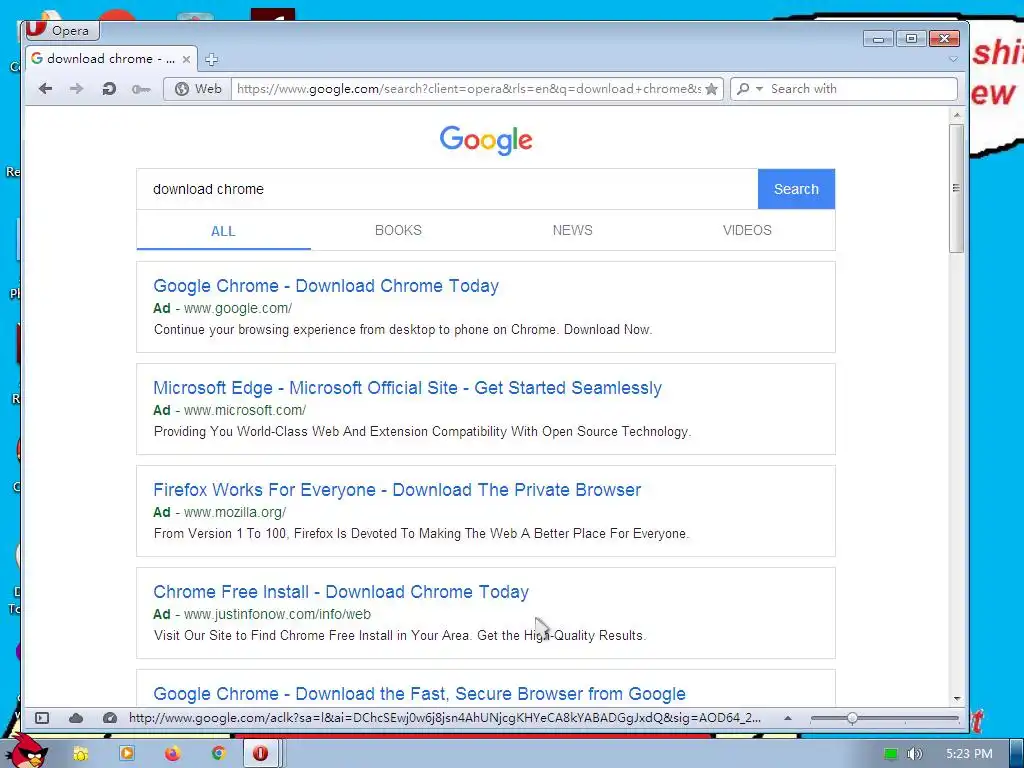Click the Web security badge in address bar

198,89
